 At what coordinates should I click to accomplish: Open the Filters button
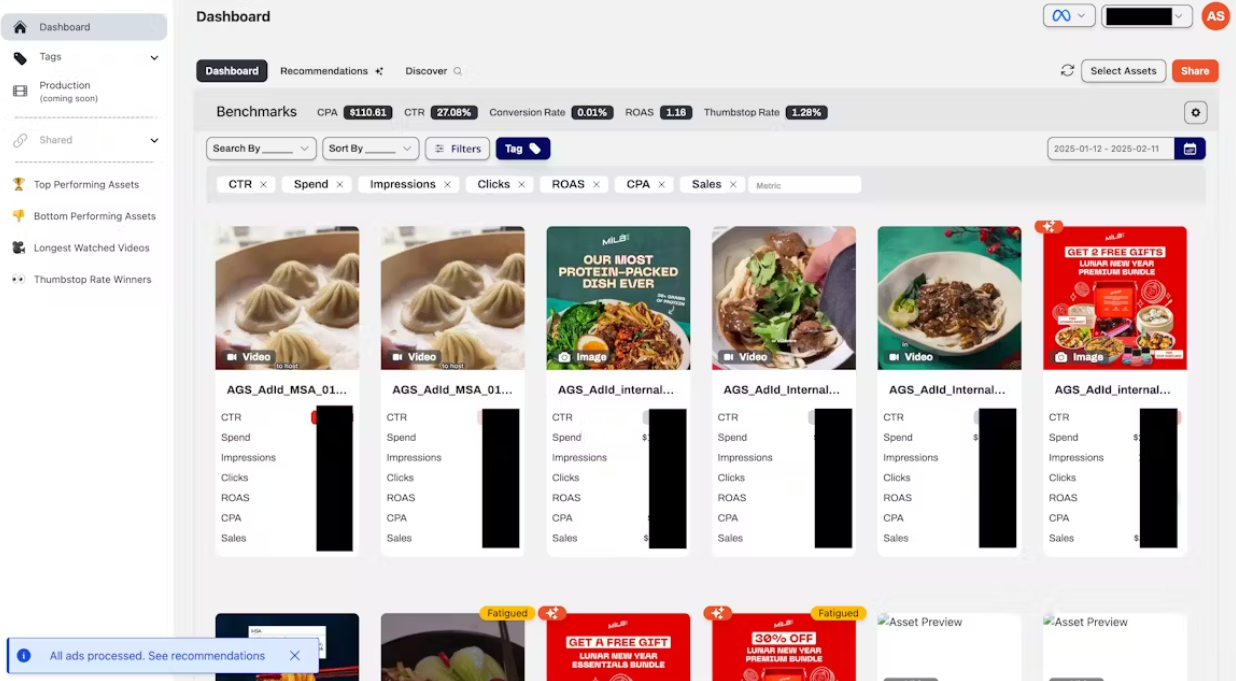point(457,149)
